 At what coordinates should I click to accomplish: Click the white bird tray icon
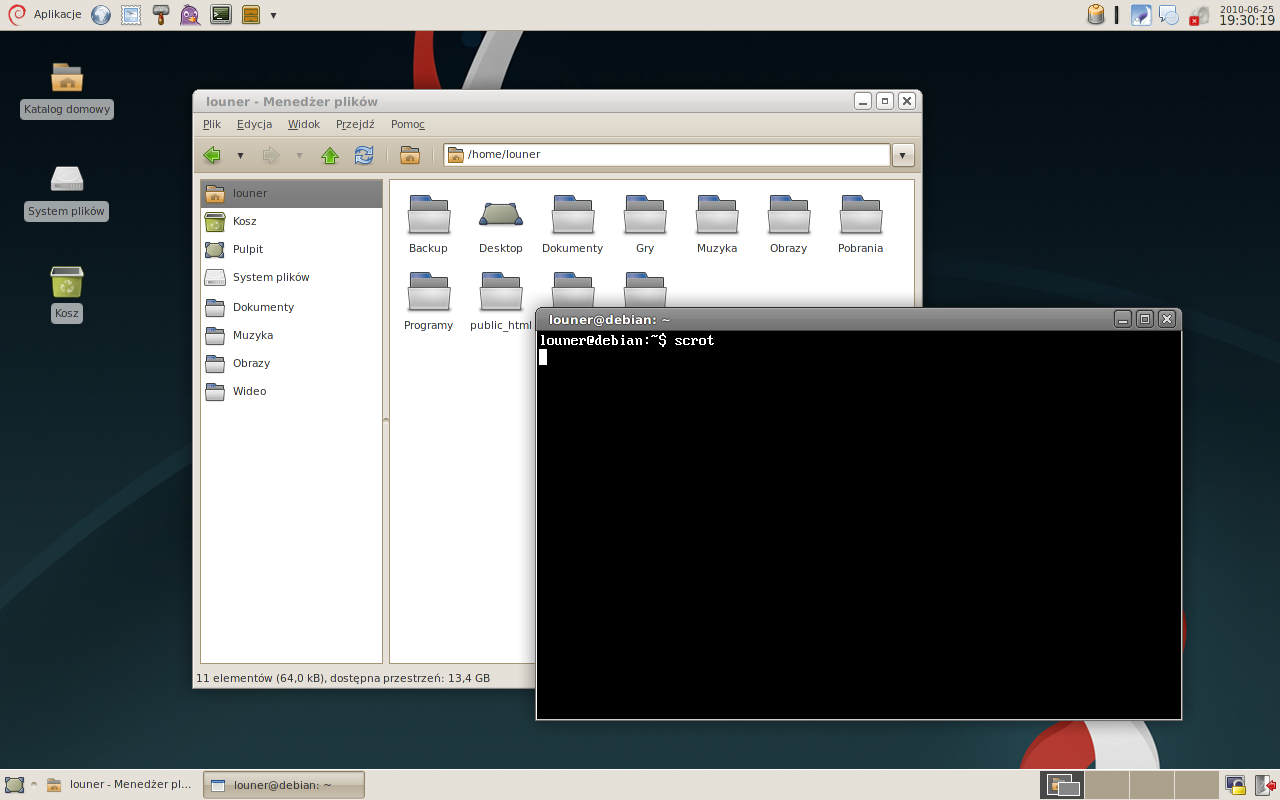tap(1141, 15)
